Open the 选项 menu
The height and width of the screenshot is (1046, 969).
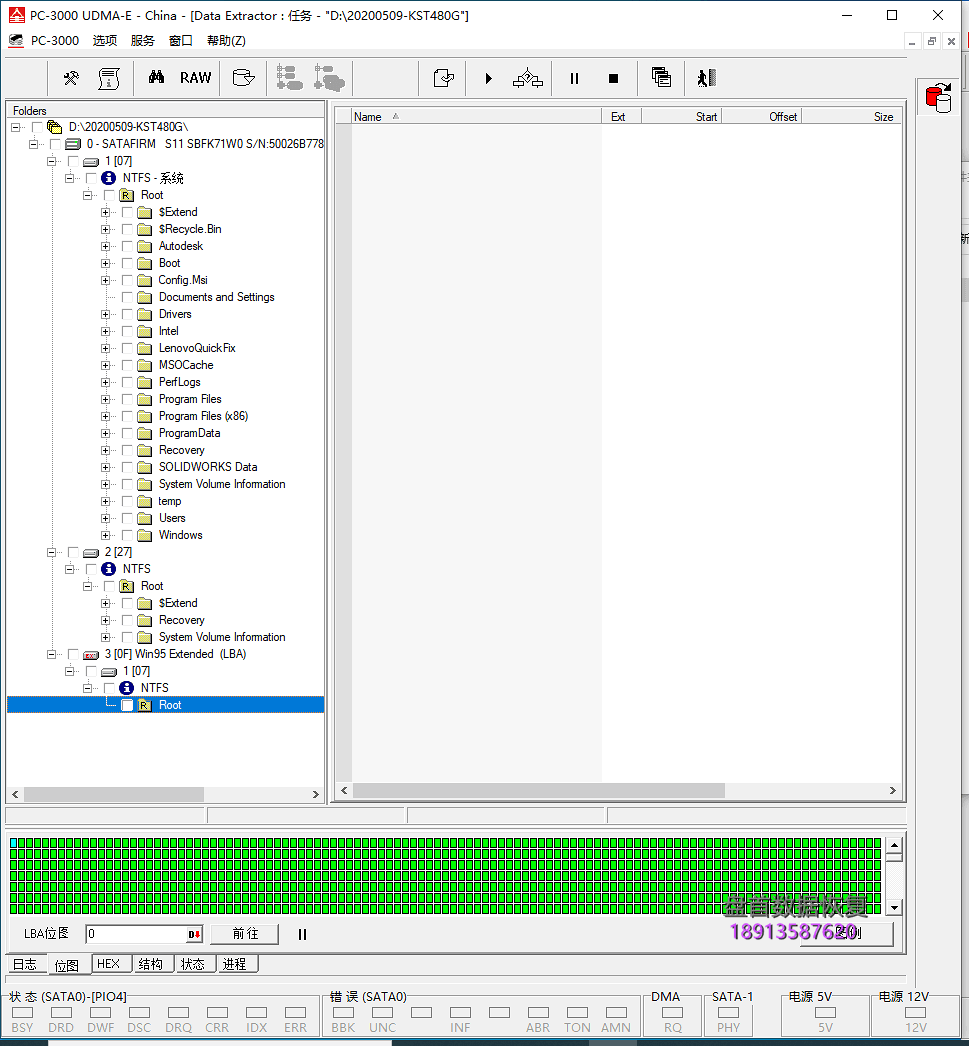point(105,41)
